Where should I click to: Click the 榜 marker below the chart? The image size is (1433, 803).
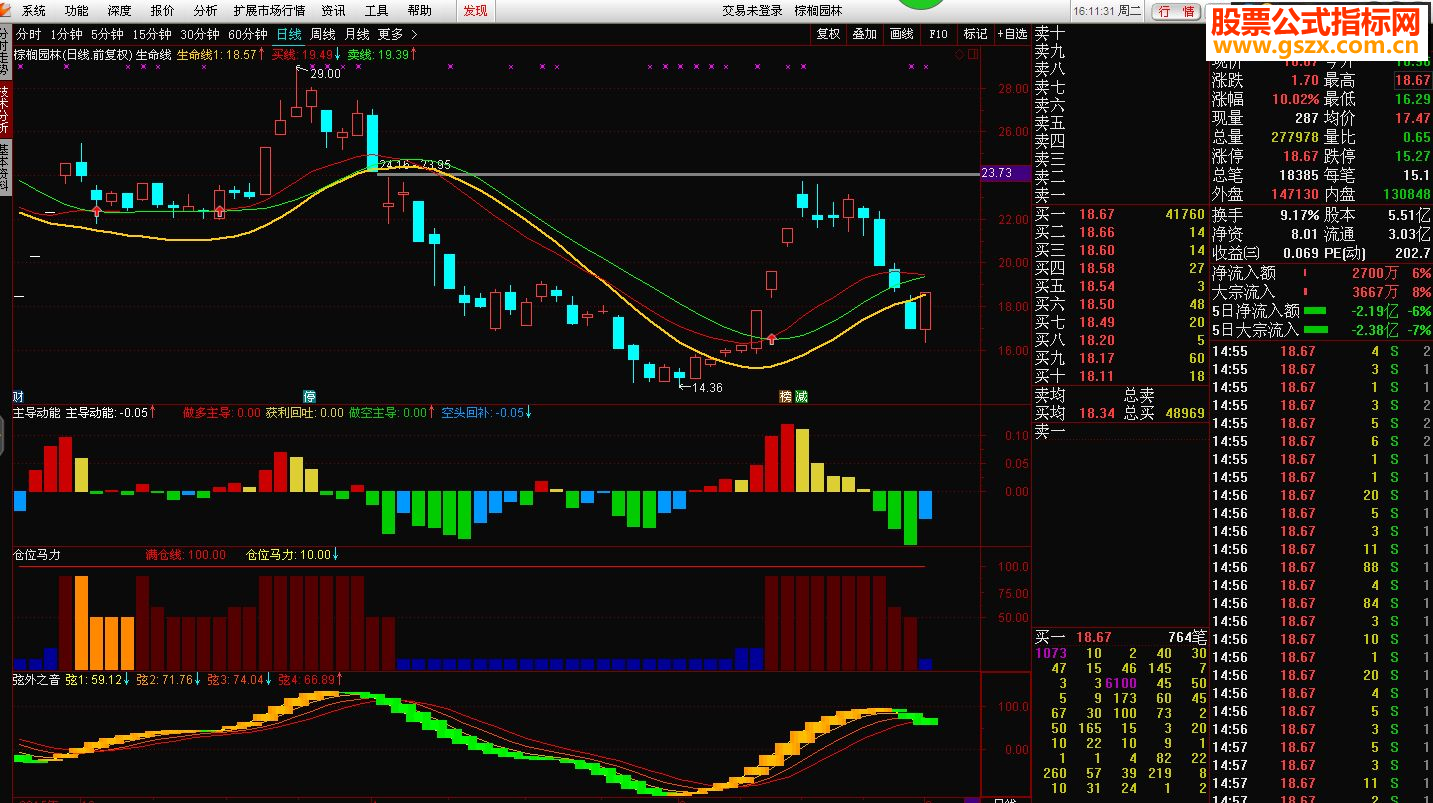(786, 396)
